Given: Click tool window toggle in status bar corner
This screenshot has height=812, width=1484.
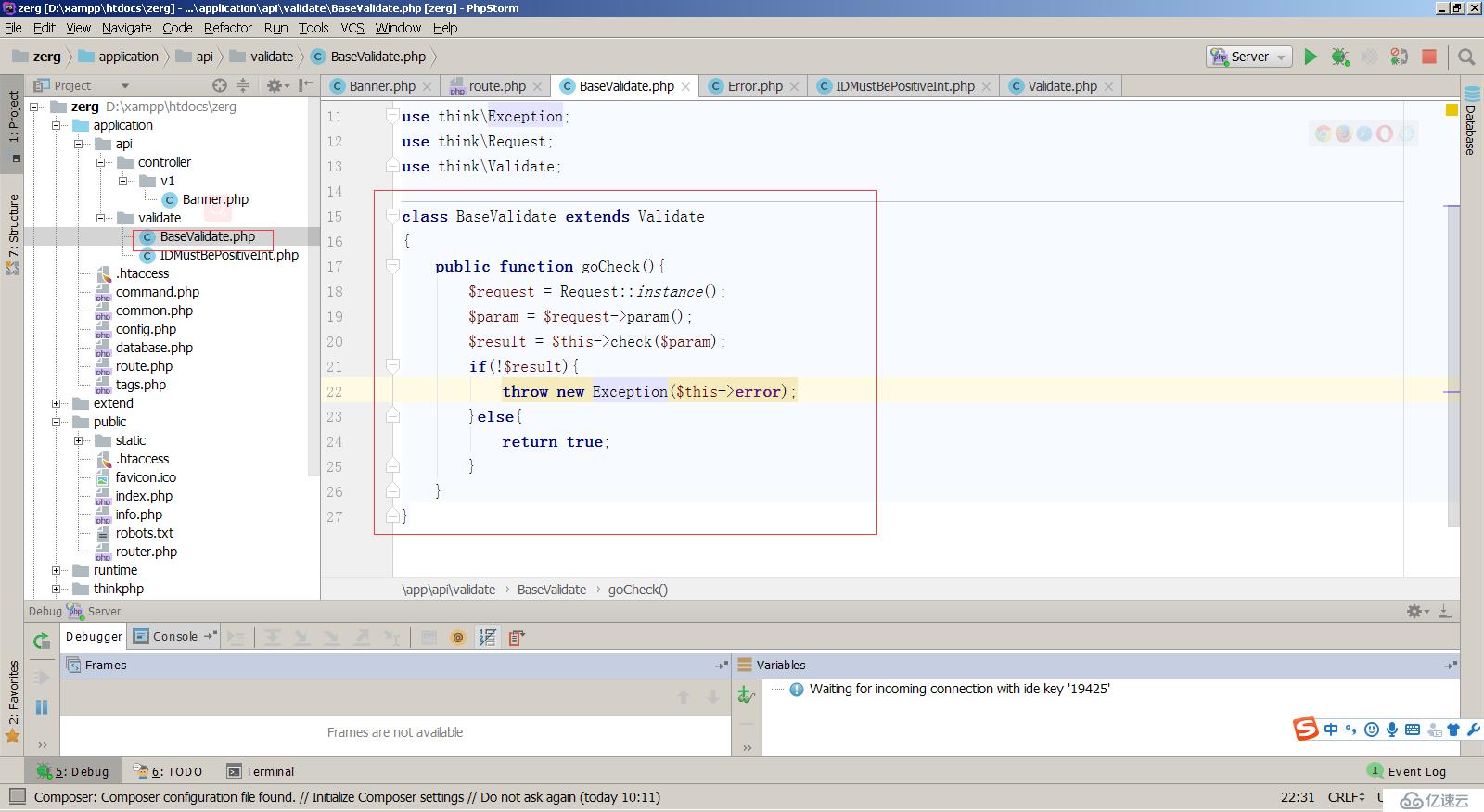Looking at the screenshot, I should click(x=17, y=796).
